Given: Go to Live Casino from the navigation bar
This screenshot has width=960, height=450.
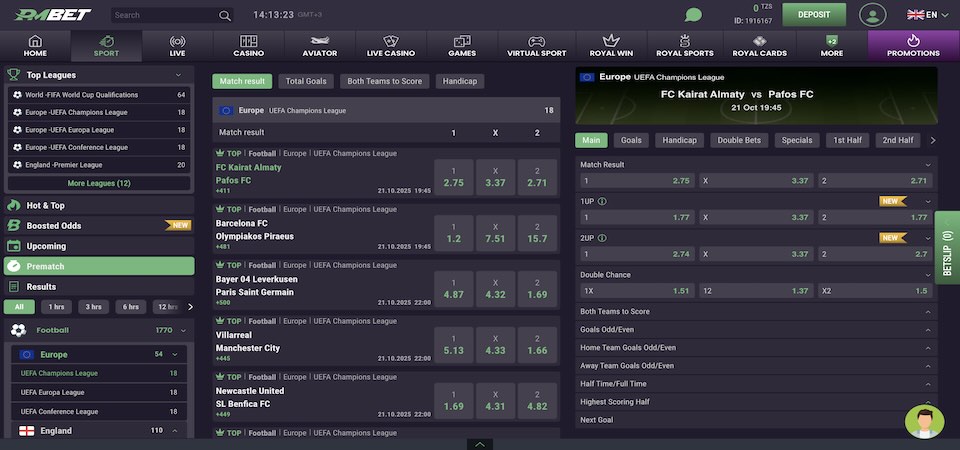Looking at the screenshot, I should pyautogui.click(x=391, y=46).
